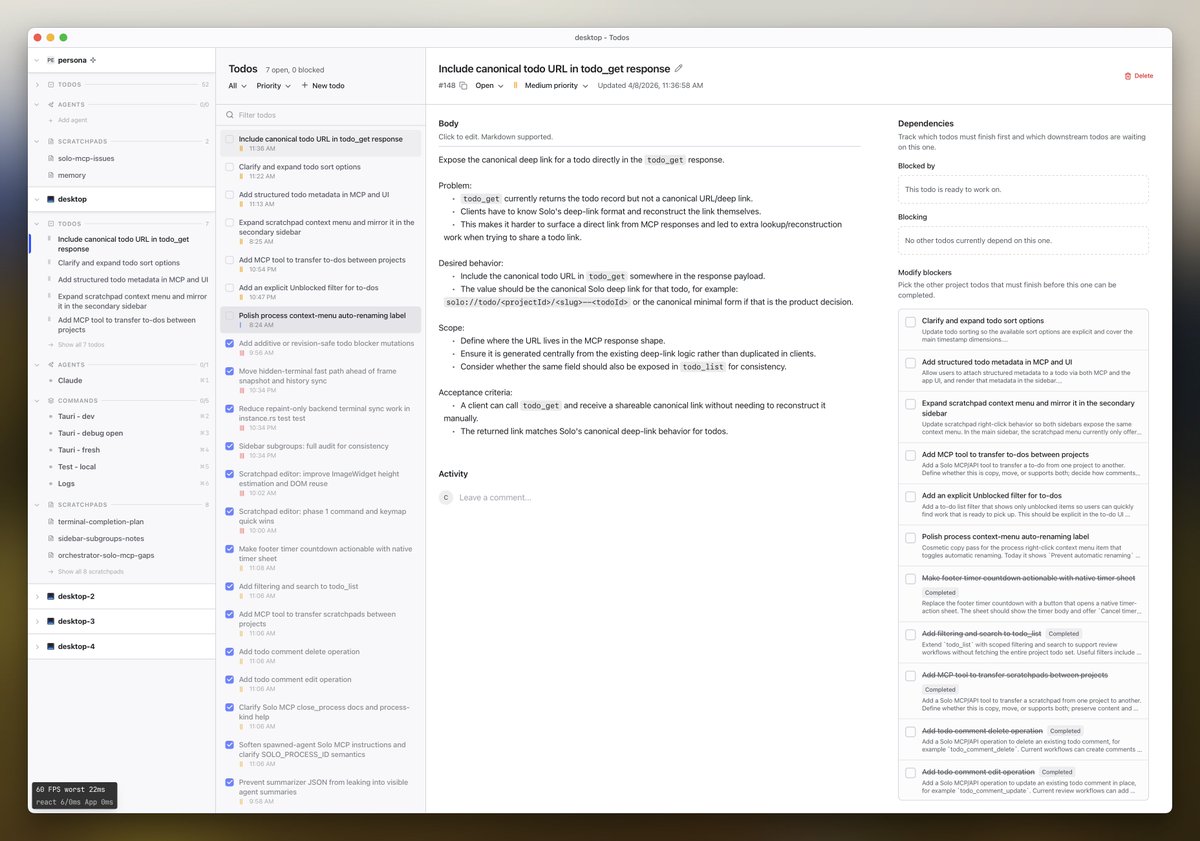1200x841 pixels.
Task: Uncheck 'Add additive or revision-safe todo blocker mutations'
Action: (x=230, y=343)
